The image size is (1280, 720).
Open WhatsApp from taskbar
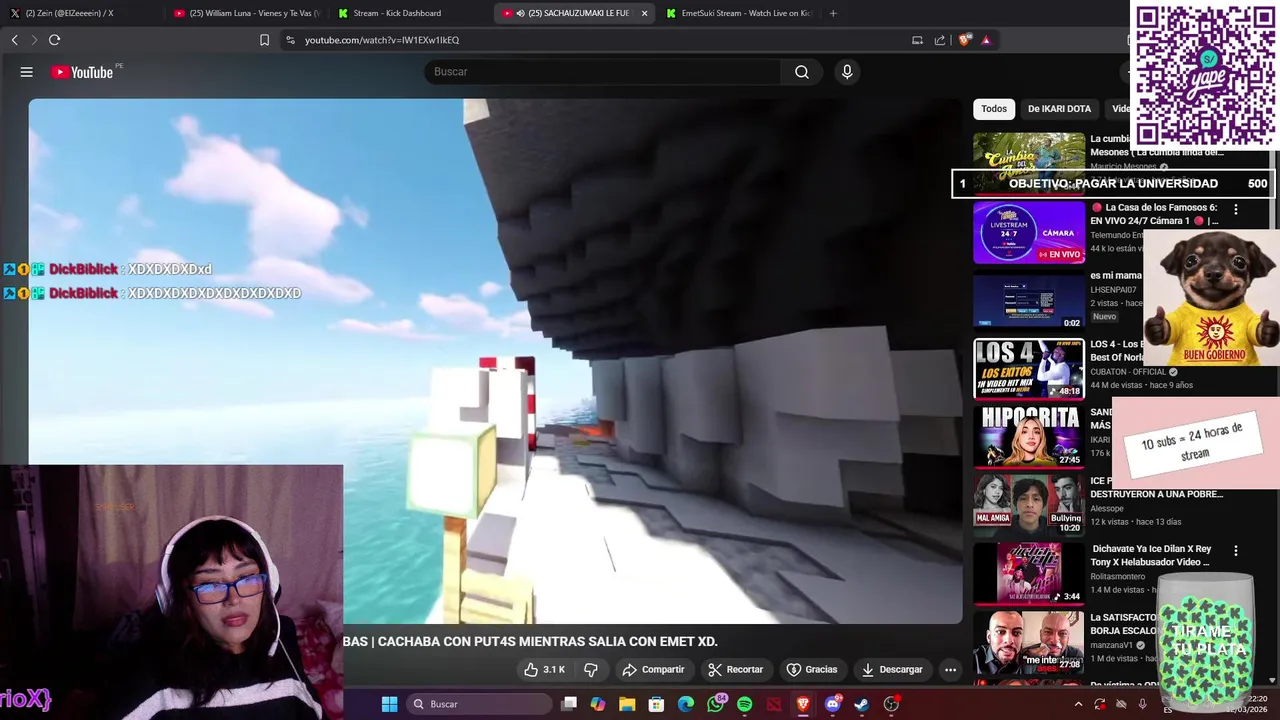(x=715, y=704)
